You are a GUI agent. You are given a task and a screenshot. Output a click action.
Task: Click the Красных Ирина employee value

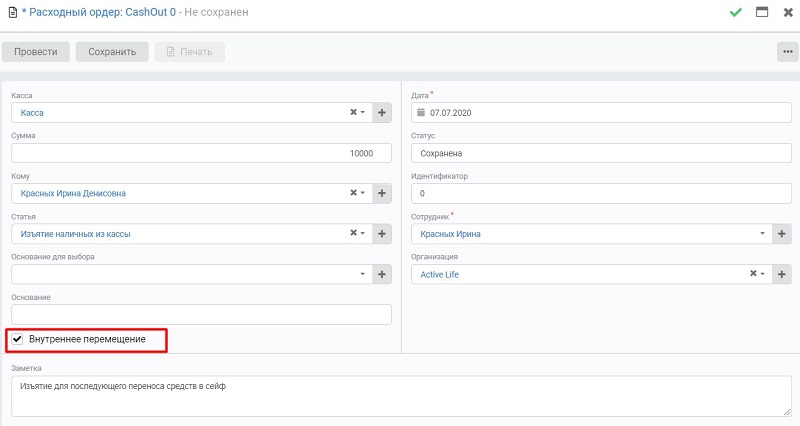tap(451, 234)
